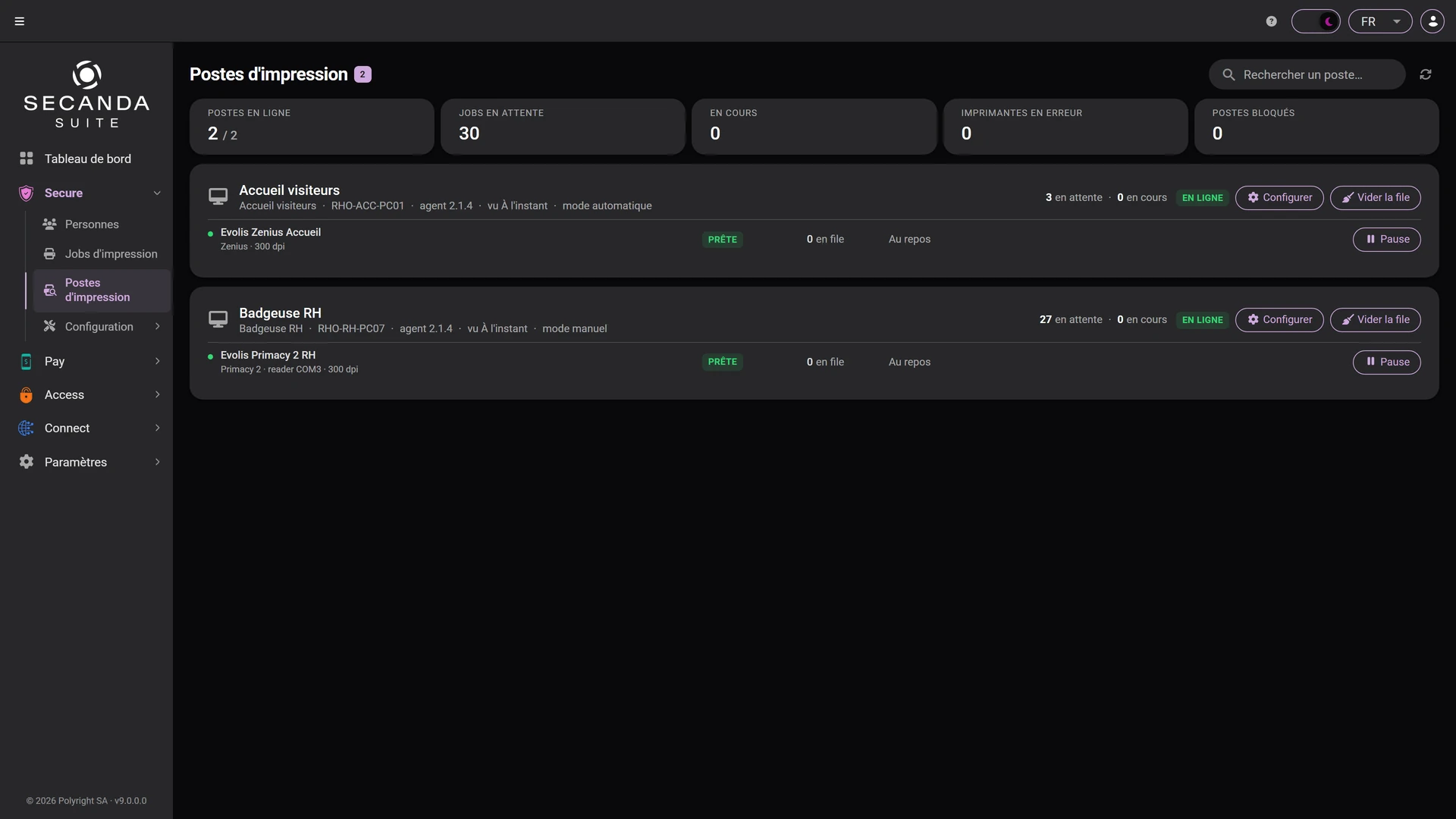1456x819 pixels.
Task: Click the refresh icon next to search
Action: (x=1426, y=74)
